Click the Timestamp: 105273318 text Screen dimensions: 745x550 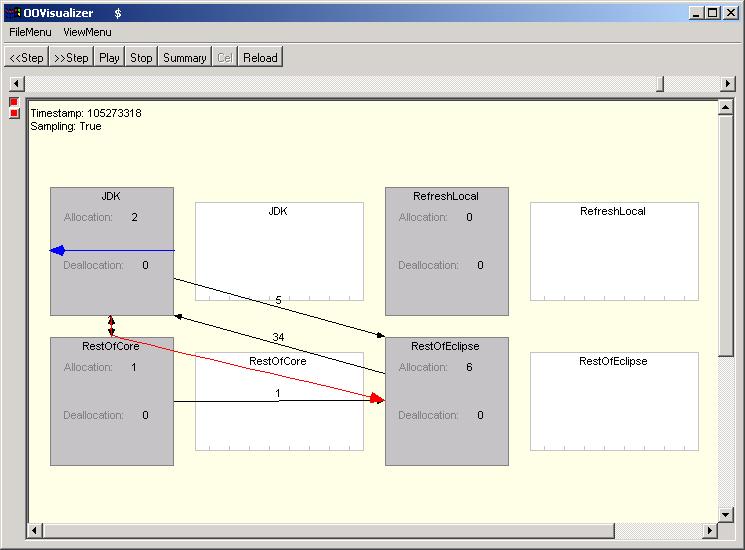86,113
